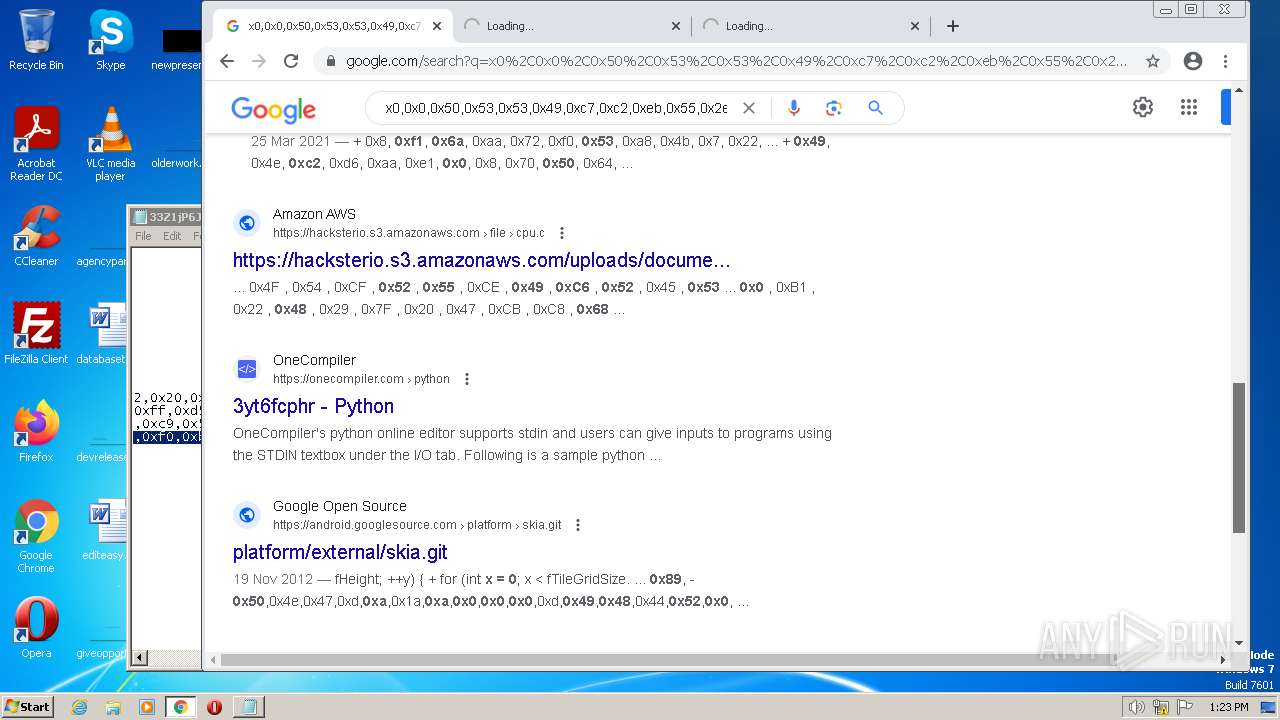1280x720 pixels.
Task: Click the Windows Start button
Action: point(27,706)
